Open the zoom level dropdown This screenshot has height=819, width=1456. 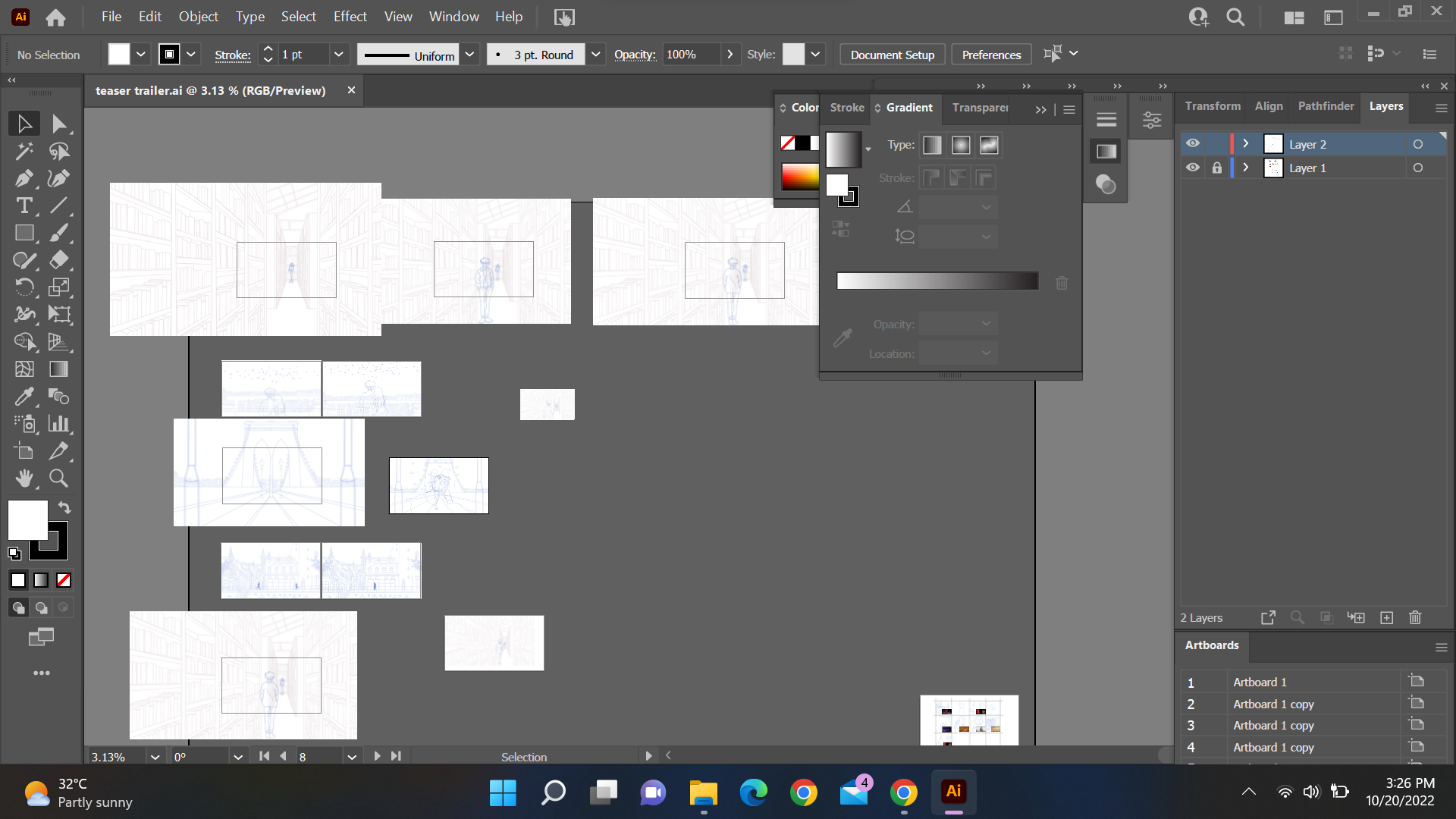(155, 757)
